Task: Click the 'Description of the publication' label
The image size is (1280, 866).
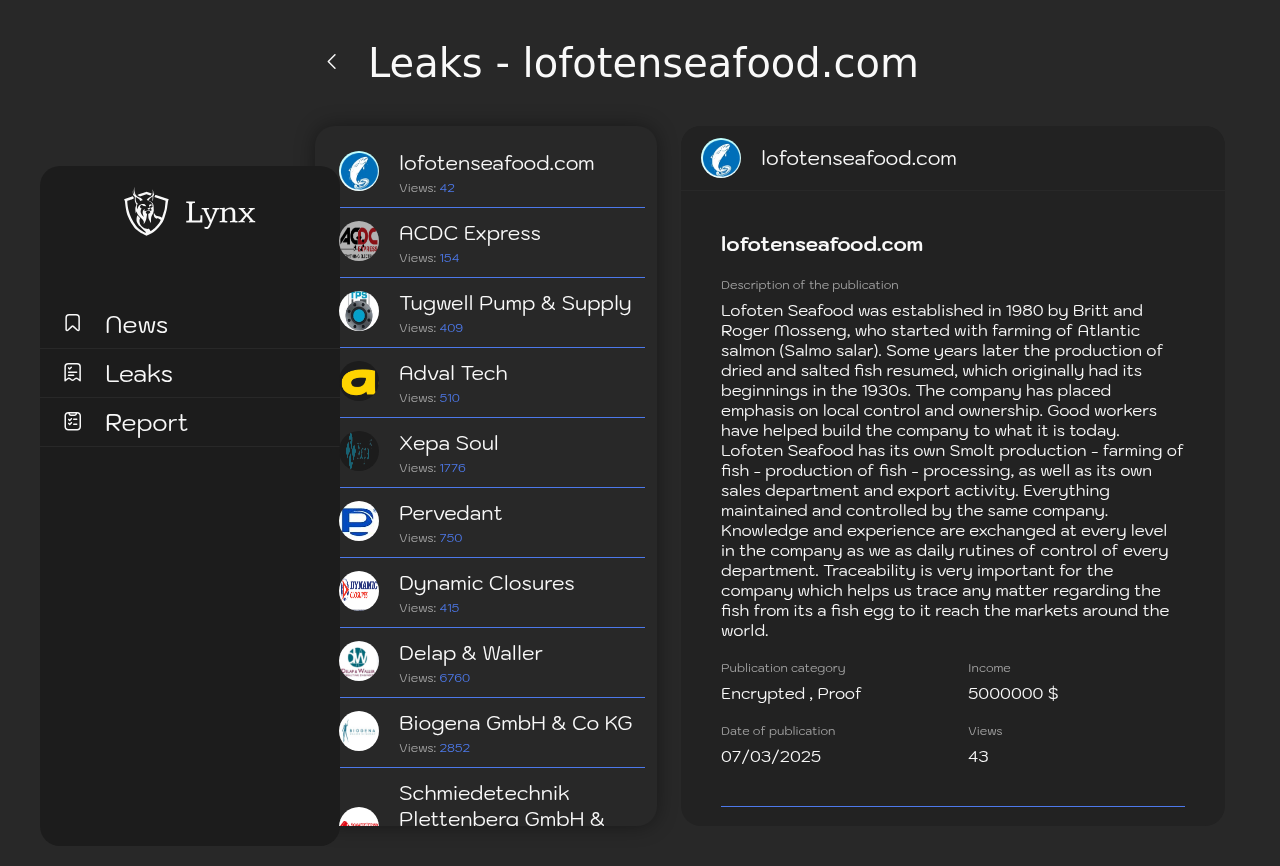Action: (810, 285)
